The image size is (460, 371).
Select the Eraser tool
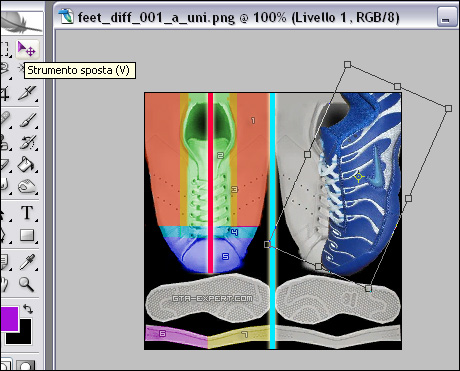pyautogui.click(x=4, y=164)
